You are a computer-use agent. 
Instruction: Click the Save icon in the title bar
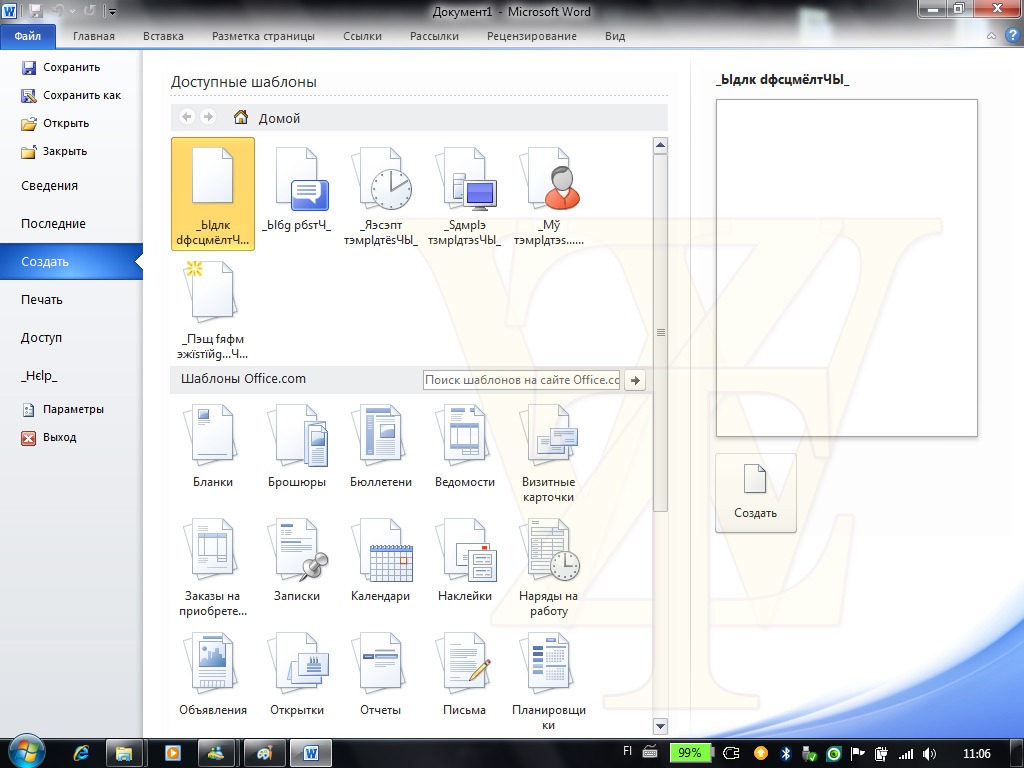coord(36,12)
